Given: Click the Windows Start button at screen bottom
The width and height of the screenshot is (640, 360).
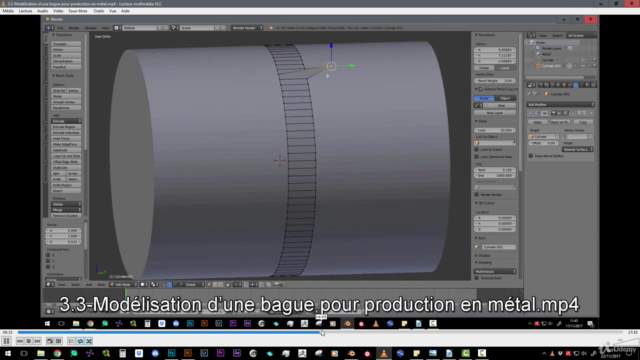Looking at the screenshot, I should point(7,353).
